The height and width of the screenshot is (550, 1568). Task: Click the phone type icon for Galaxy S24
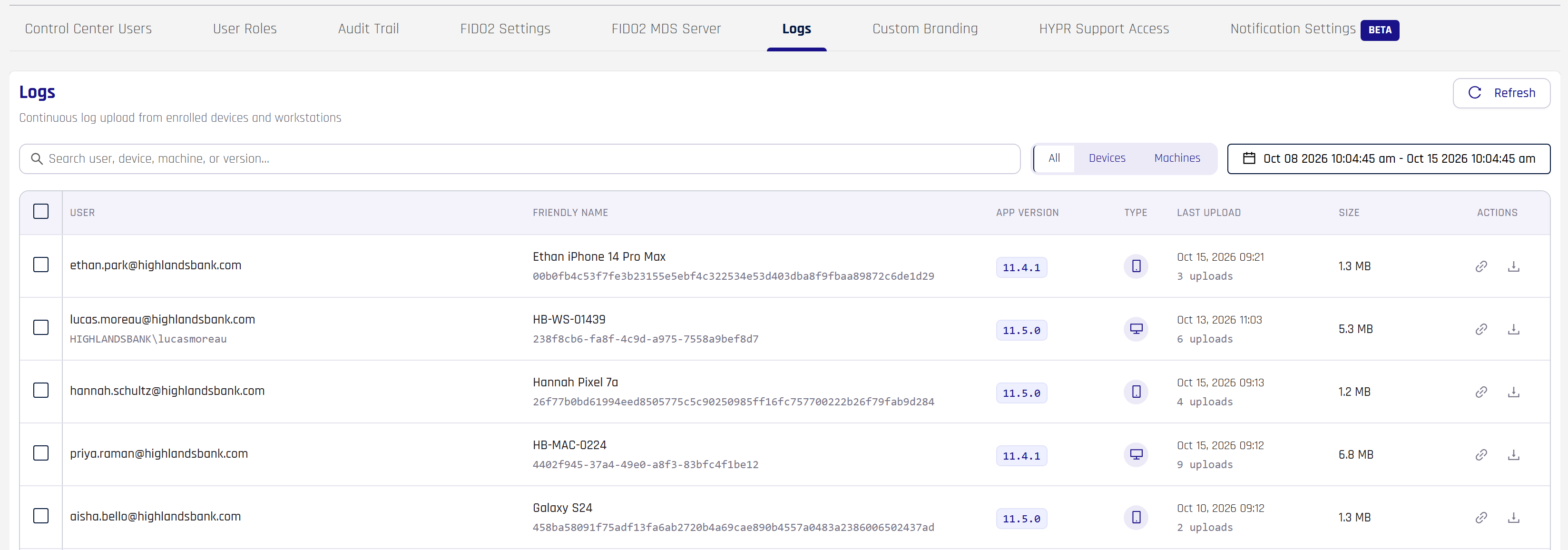click(1136, 517)
